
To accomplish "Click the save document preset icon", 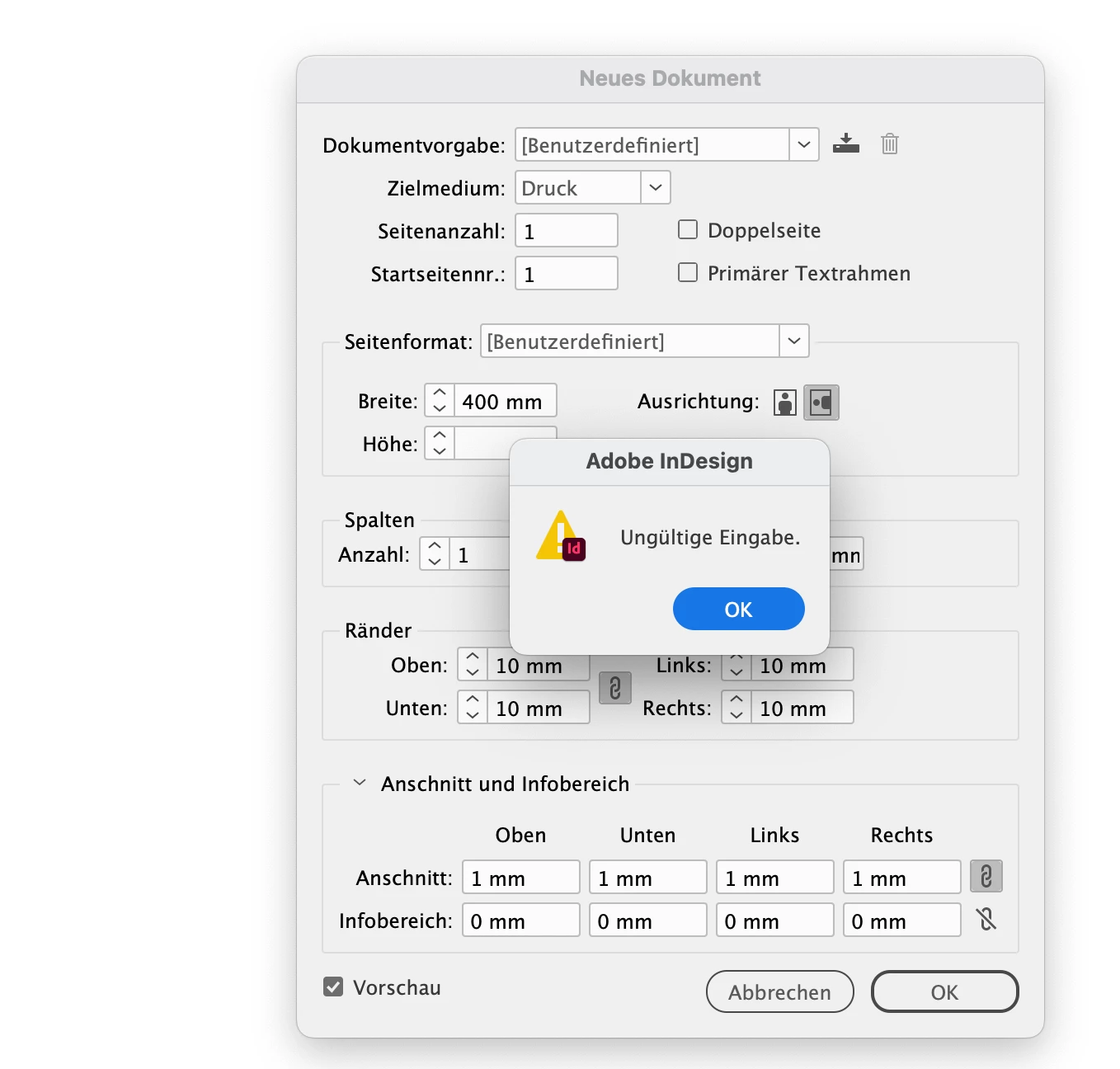I will tap(845, 144).
